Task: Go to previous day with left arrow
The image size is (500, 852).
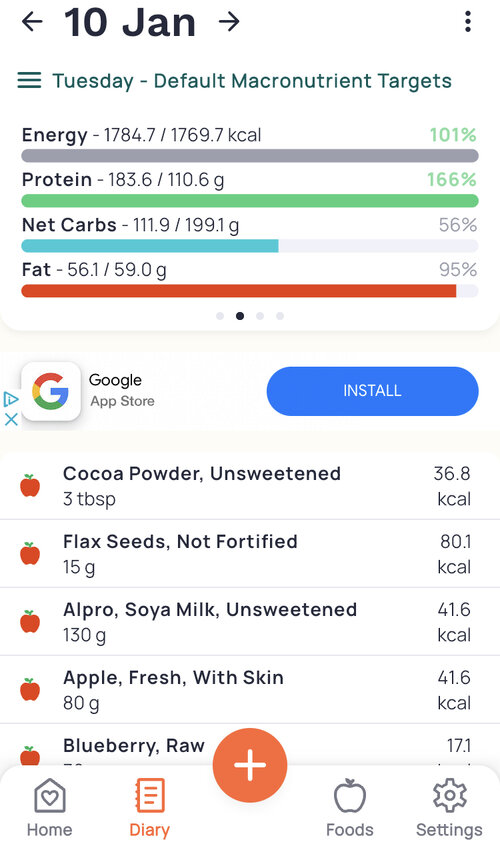Action: click(x=32, y=22)
